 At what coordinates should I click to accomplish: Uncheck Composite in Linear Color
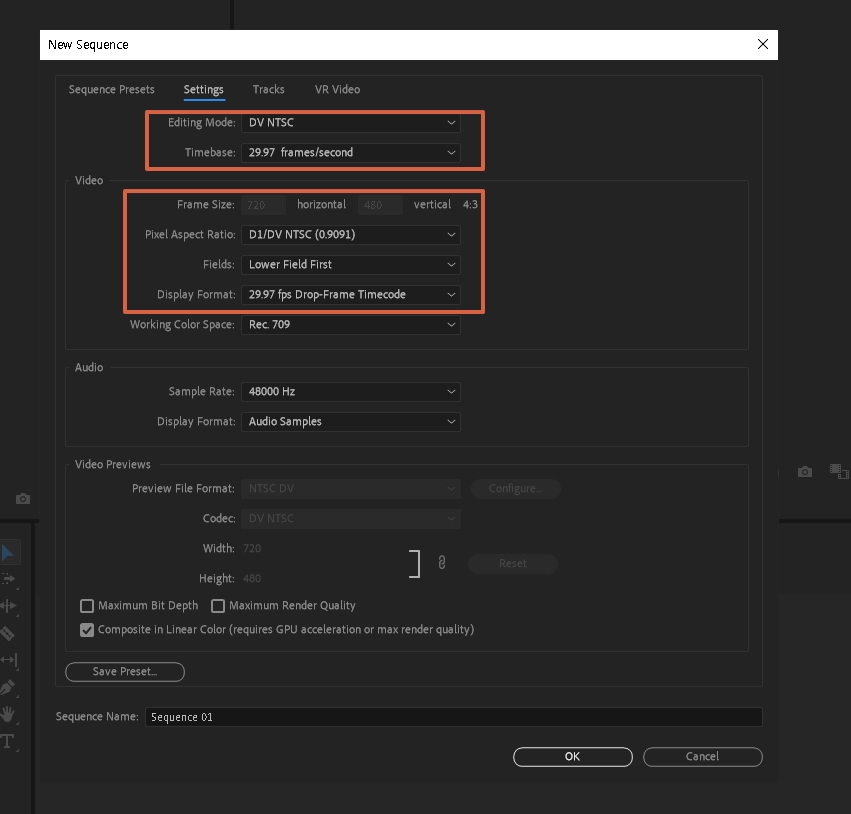point(87,630)
